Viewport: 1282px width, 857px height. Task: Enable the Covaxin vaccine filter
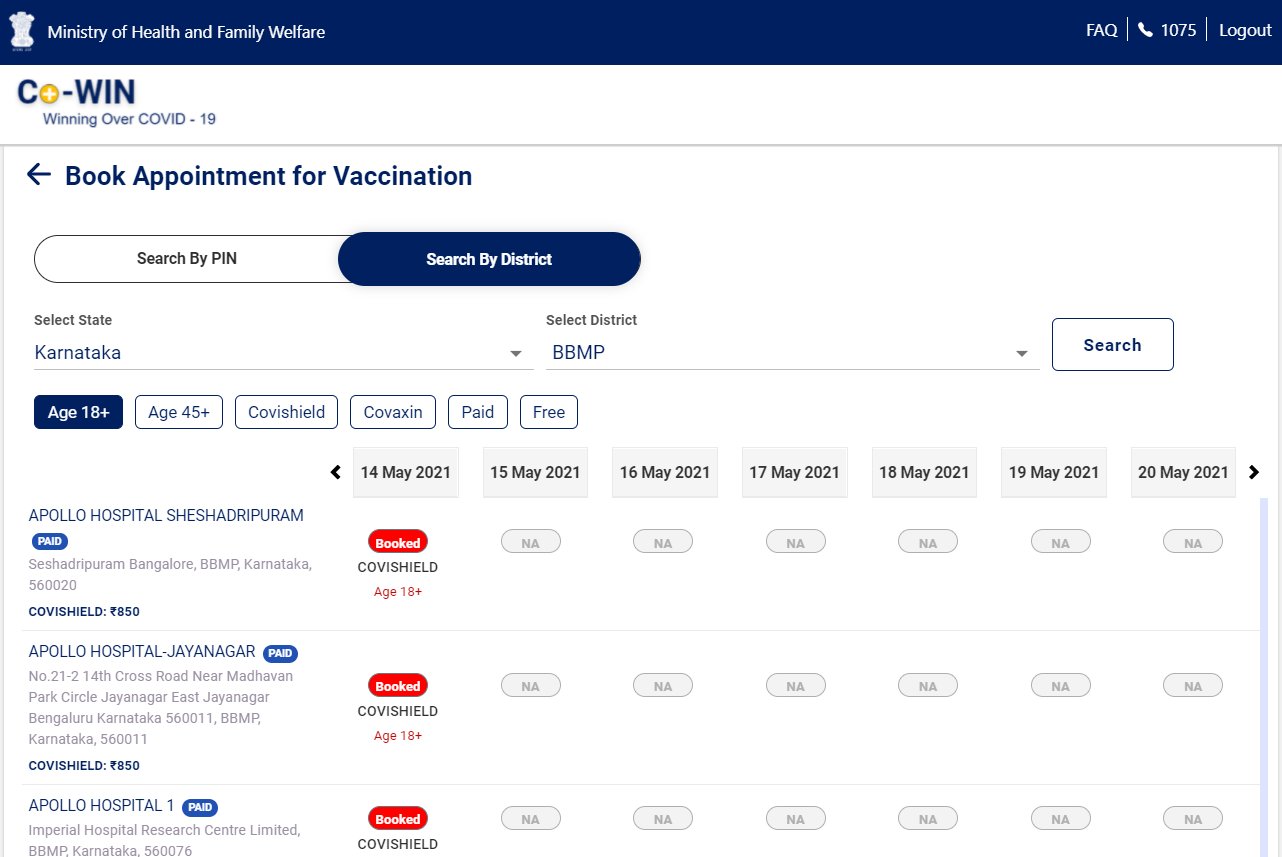[x=392, y=412]
